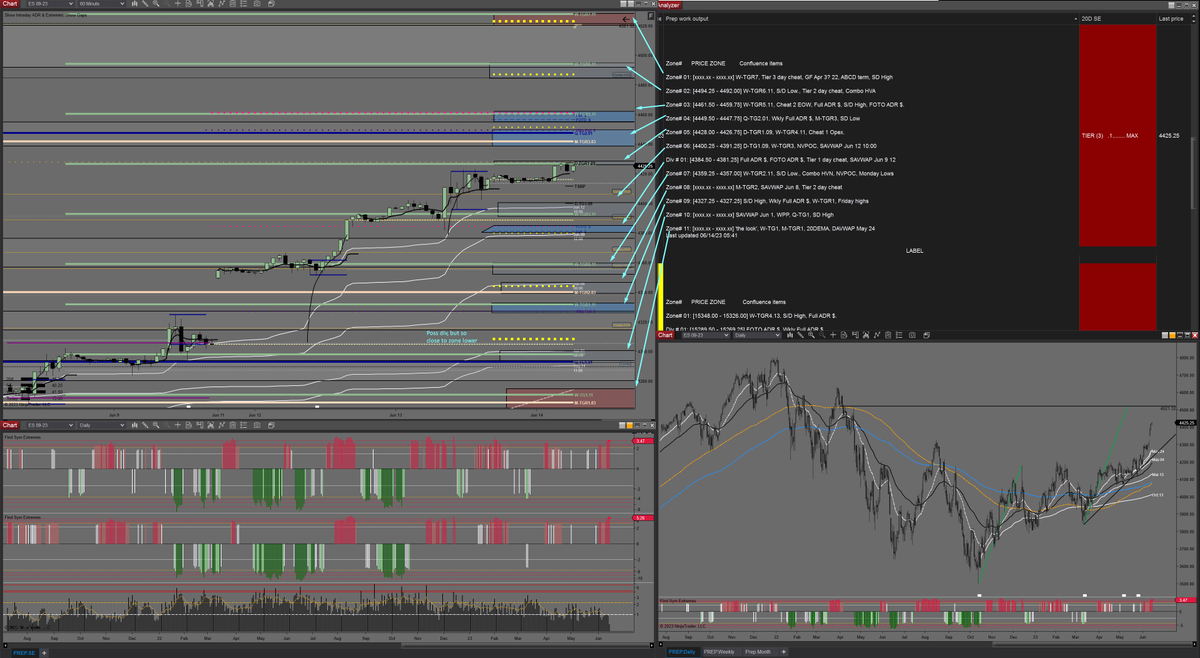The width and height of the screenshot is (1200, 658).
Task: Click camera icon on lower-left Daily chart
Action: point(257,424)
